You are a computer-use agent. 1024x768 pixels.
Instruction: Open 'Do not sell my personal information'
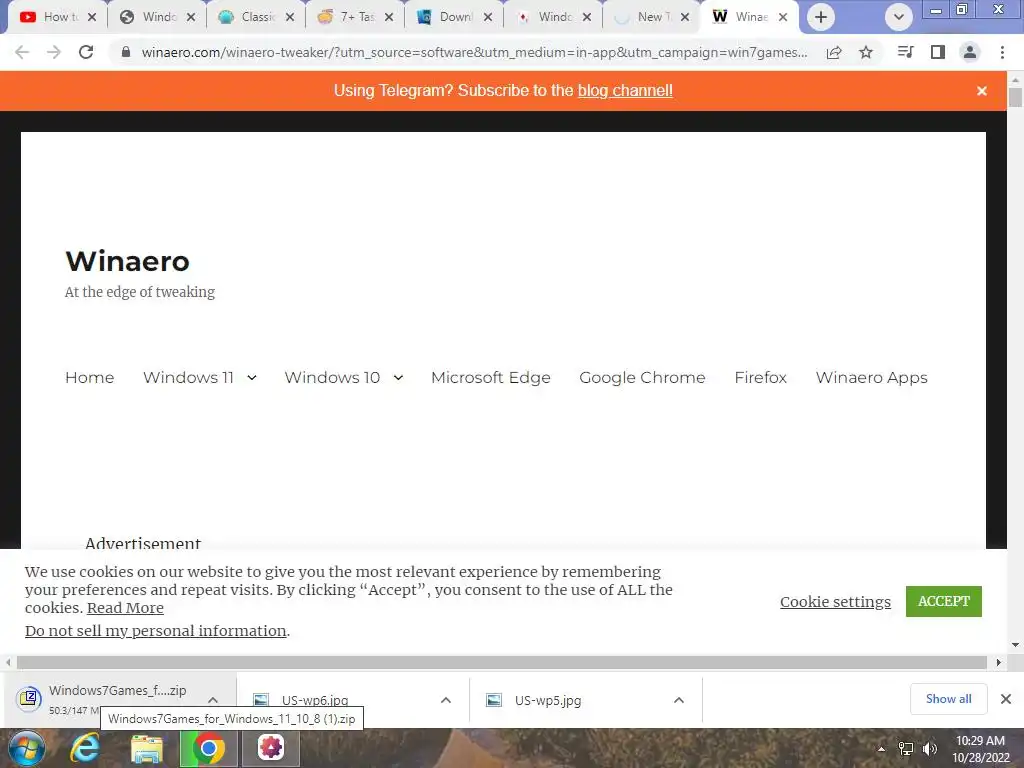[155, 631]
